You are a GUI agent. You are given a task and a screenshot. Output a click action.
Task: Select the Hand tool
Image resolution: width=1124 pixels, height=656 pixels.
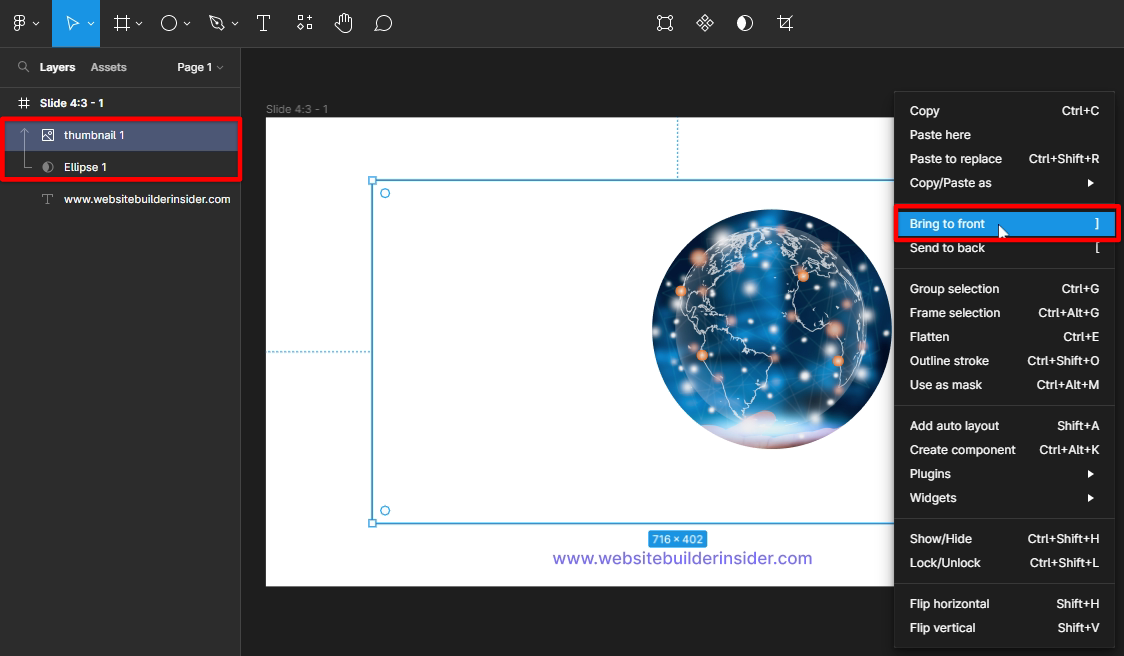[x=344, y=23]
